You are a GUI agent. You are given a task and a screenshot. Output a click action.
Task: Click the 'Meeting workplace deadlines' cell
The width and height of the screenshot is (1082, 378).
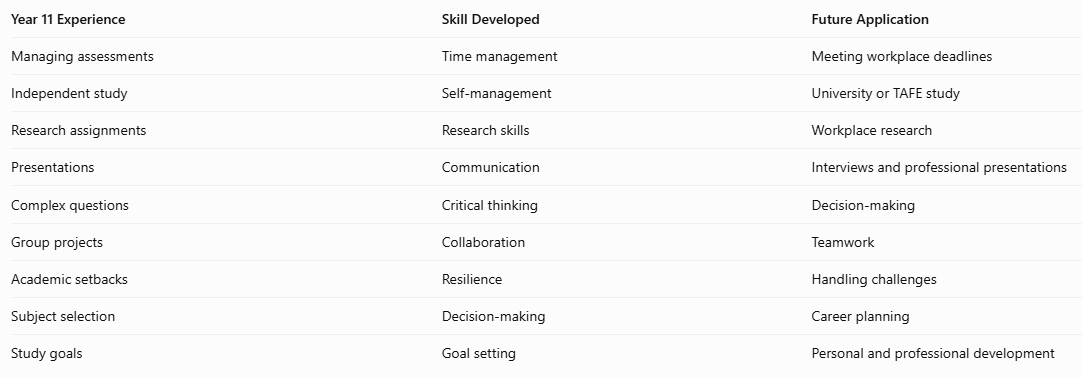pos(902,57)
